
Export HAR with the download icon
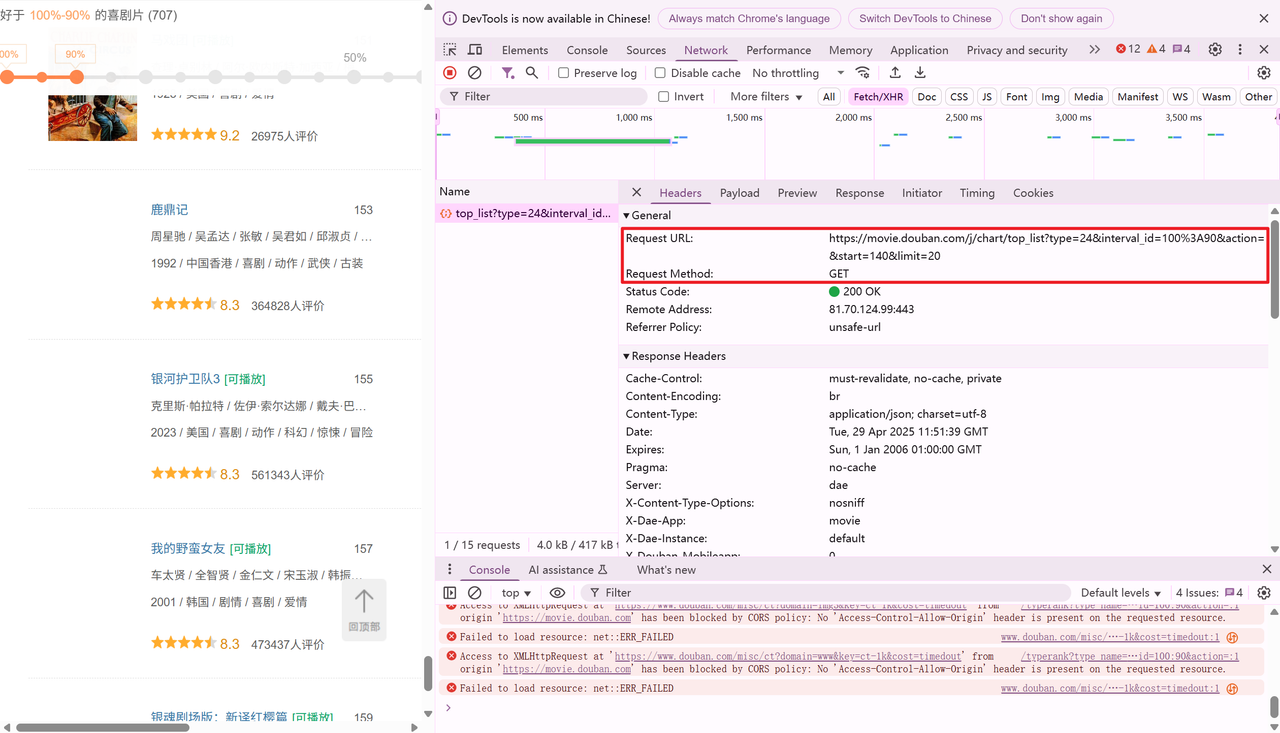click(920, 73)
